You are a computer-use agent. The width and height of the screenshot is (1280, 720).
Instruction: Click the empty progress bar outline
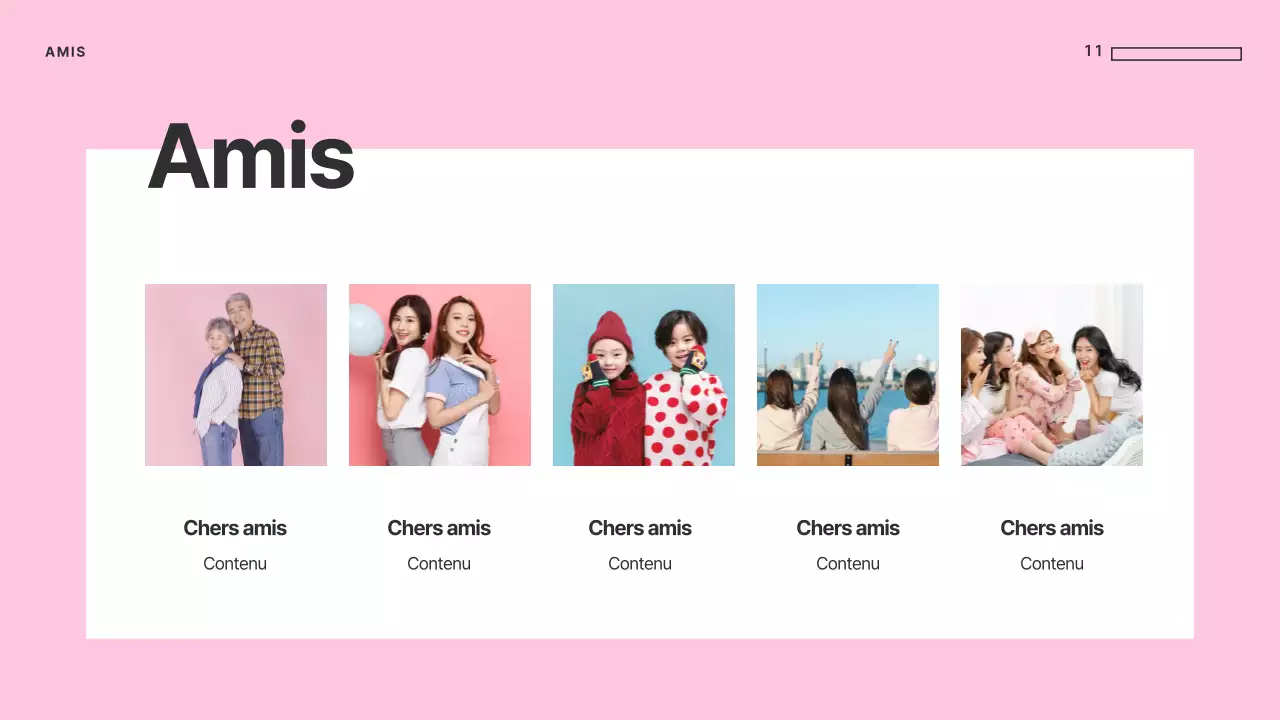(x=1176, y=54)
